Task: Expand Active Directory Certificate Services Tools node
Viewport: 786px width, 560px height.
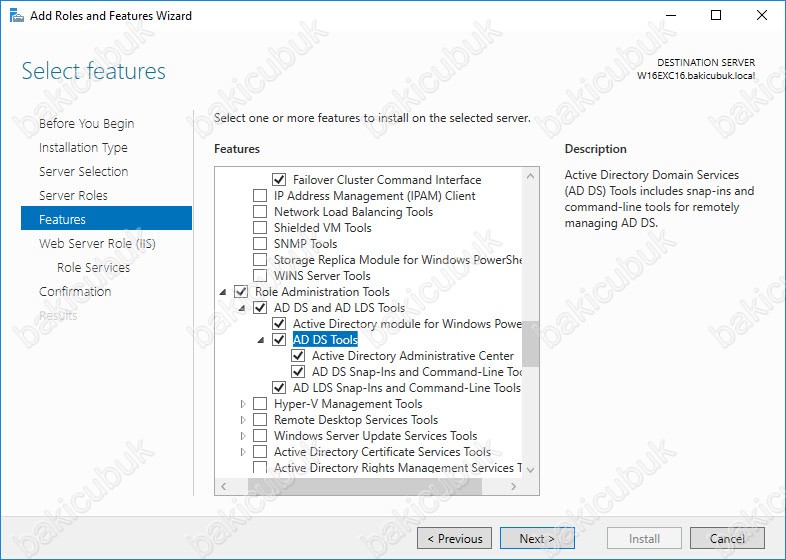Action: pos(243,452)
